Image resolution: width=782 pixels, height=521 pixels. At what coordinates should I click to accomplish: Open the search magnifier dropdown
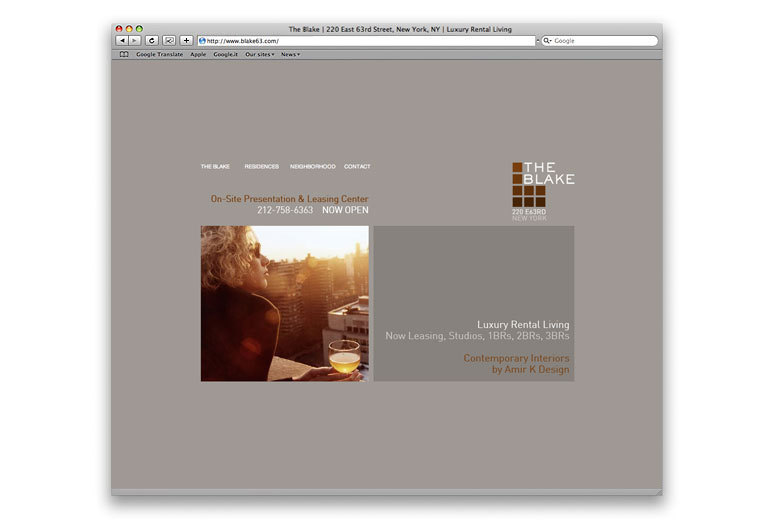(x=548, y=41)
